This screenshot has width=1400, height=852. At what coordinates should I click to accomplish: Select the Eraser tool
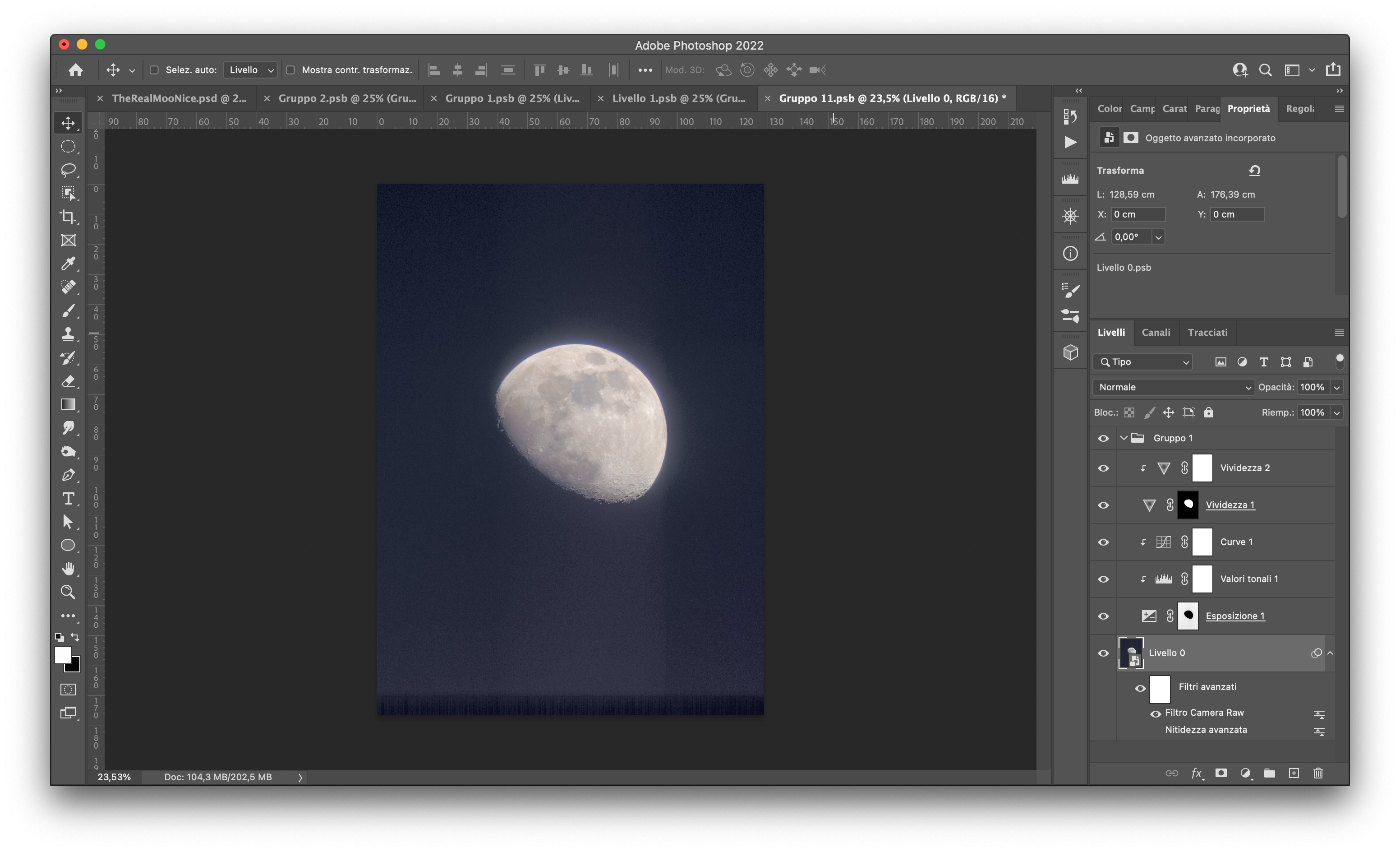point(68,381)
